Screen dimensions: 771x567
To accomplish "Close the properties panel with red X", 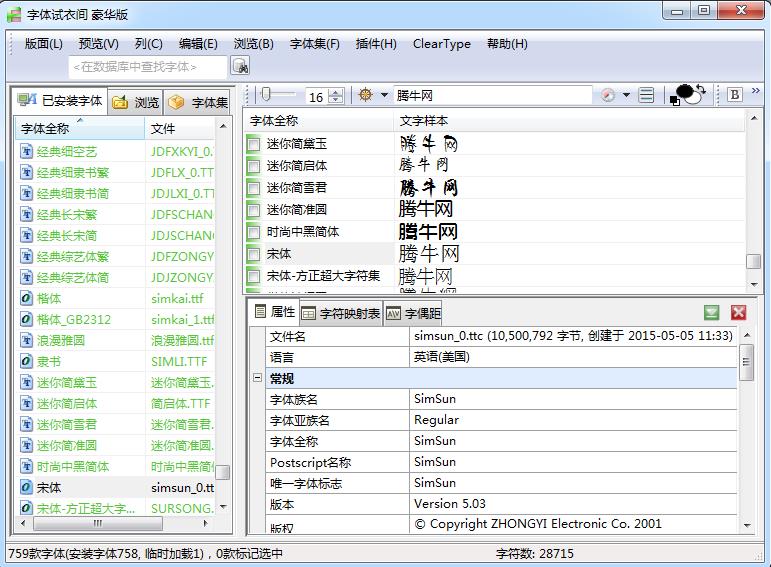I will 739,313.
